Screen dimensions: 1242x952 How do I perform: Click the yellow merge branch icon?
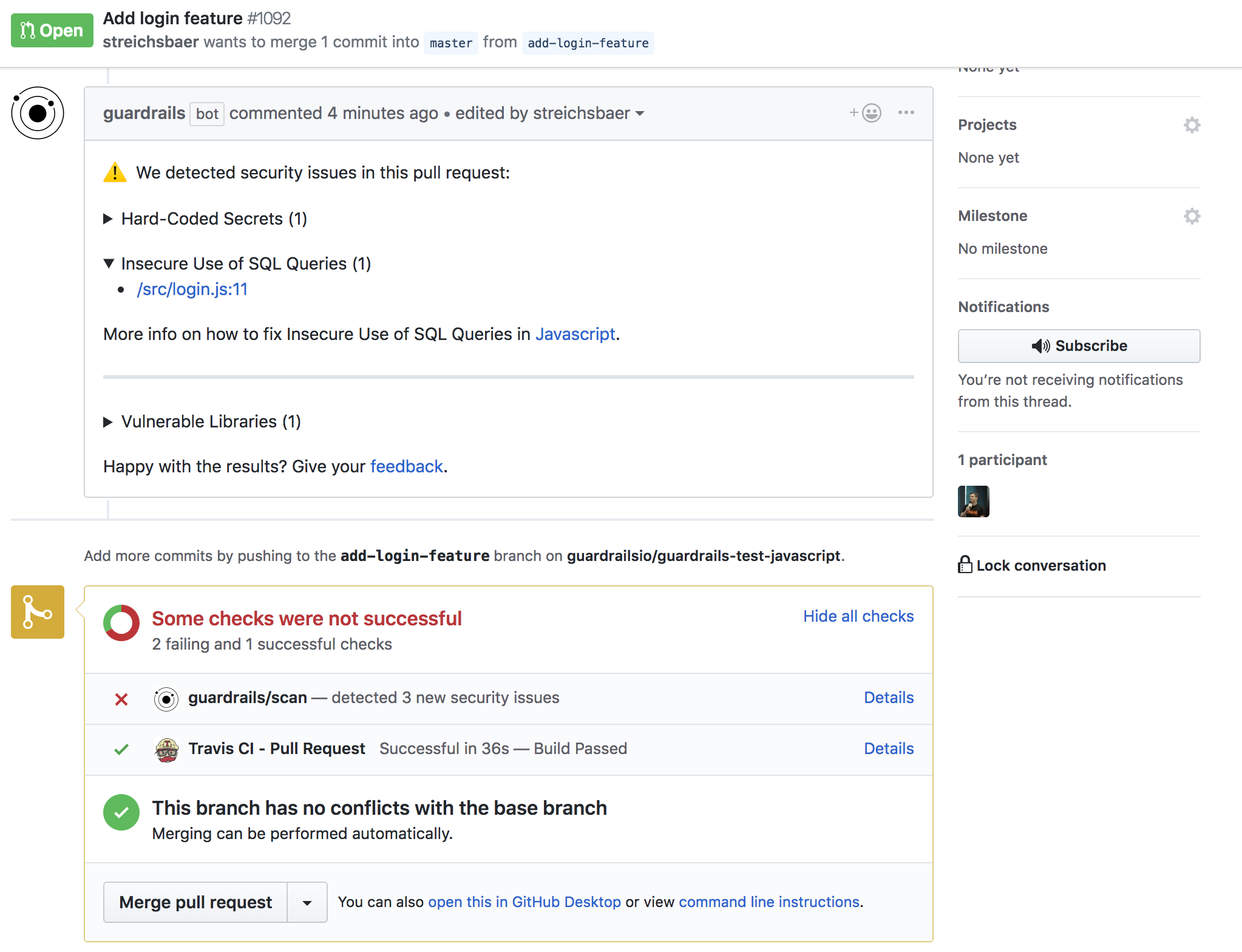click(x=38, y=612)
